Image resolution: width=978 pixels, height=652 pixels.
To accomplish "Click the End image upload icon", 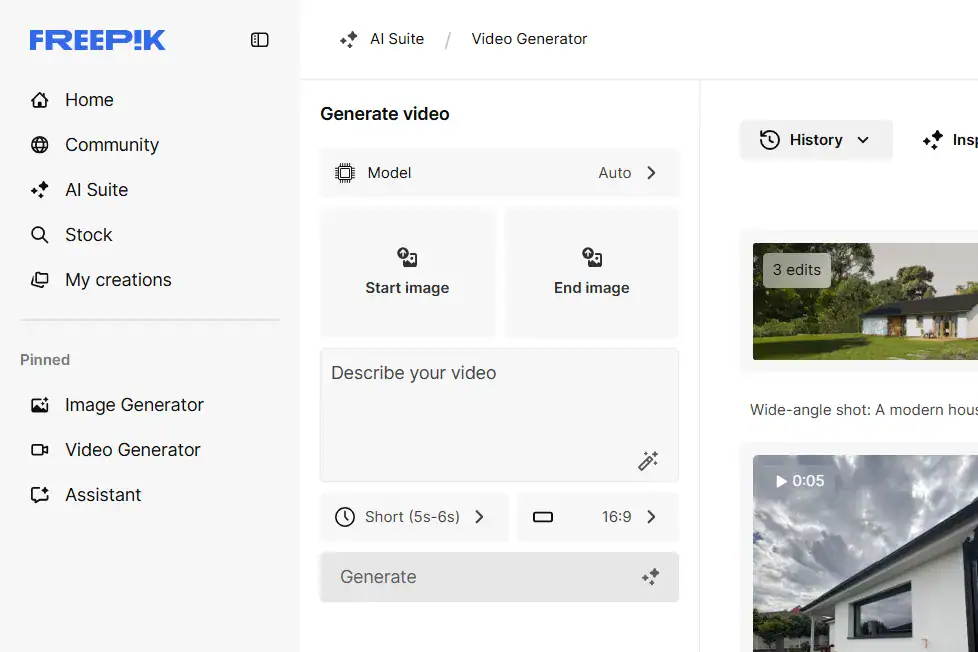I will pyautogui.click(x=592, y=257).
